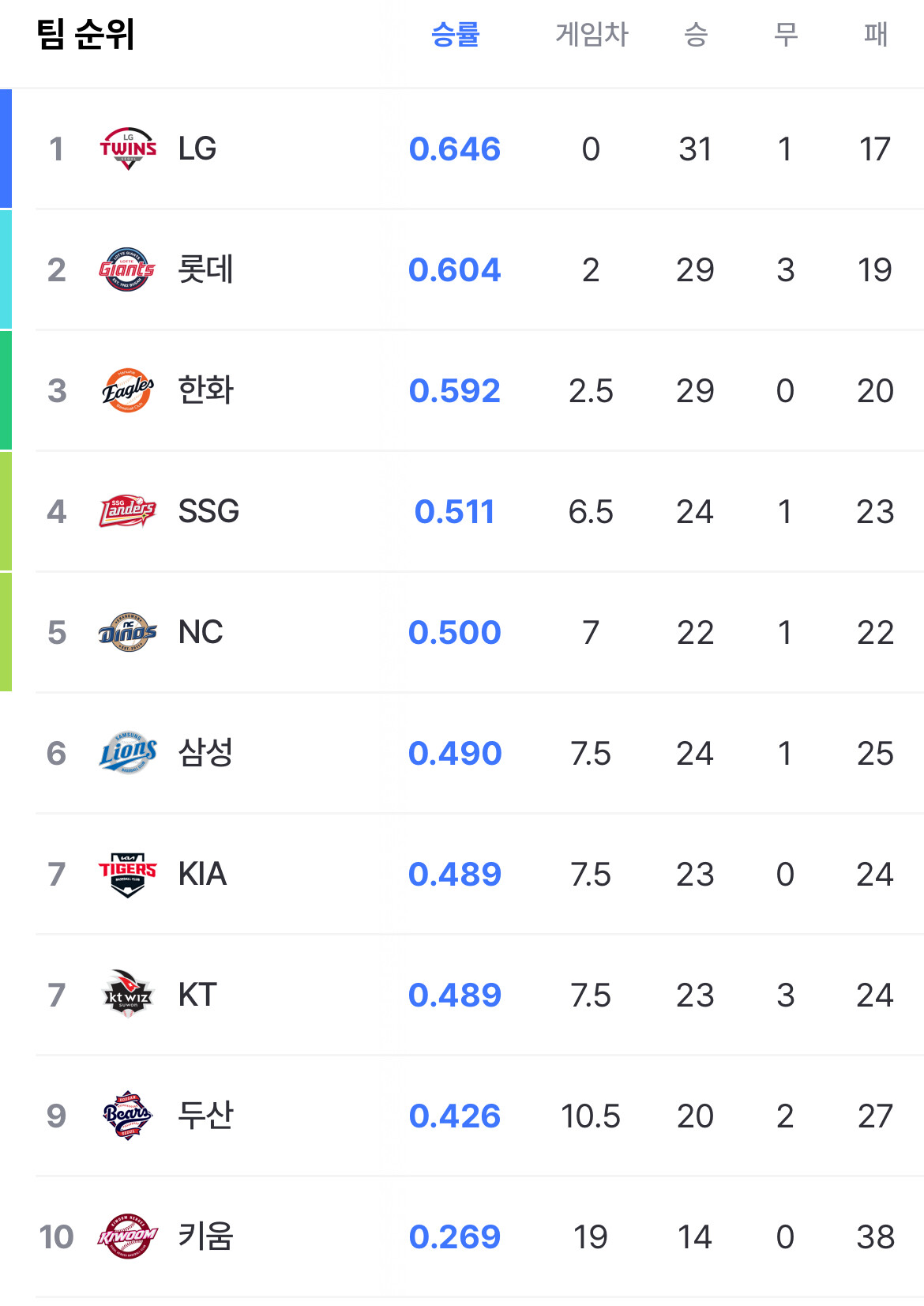Tap the Samsung Lions logo
Viewport: 924px width, 1306px height.
pyautogui.click(x=127, y=753)
